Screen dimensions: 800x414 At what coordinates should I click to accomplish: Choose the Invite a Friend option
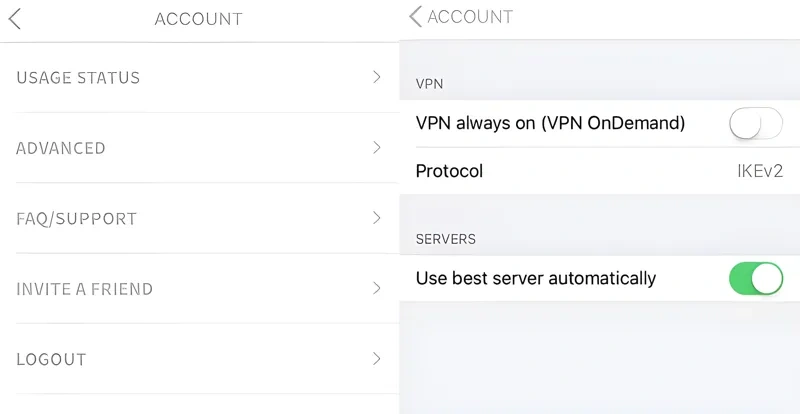coord(85,289)
